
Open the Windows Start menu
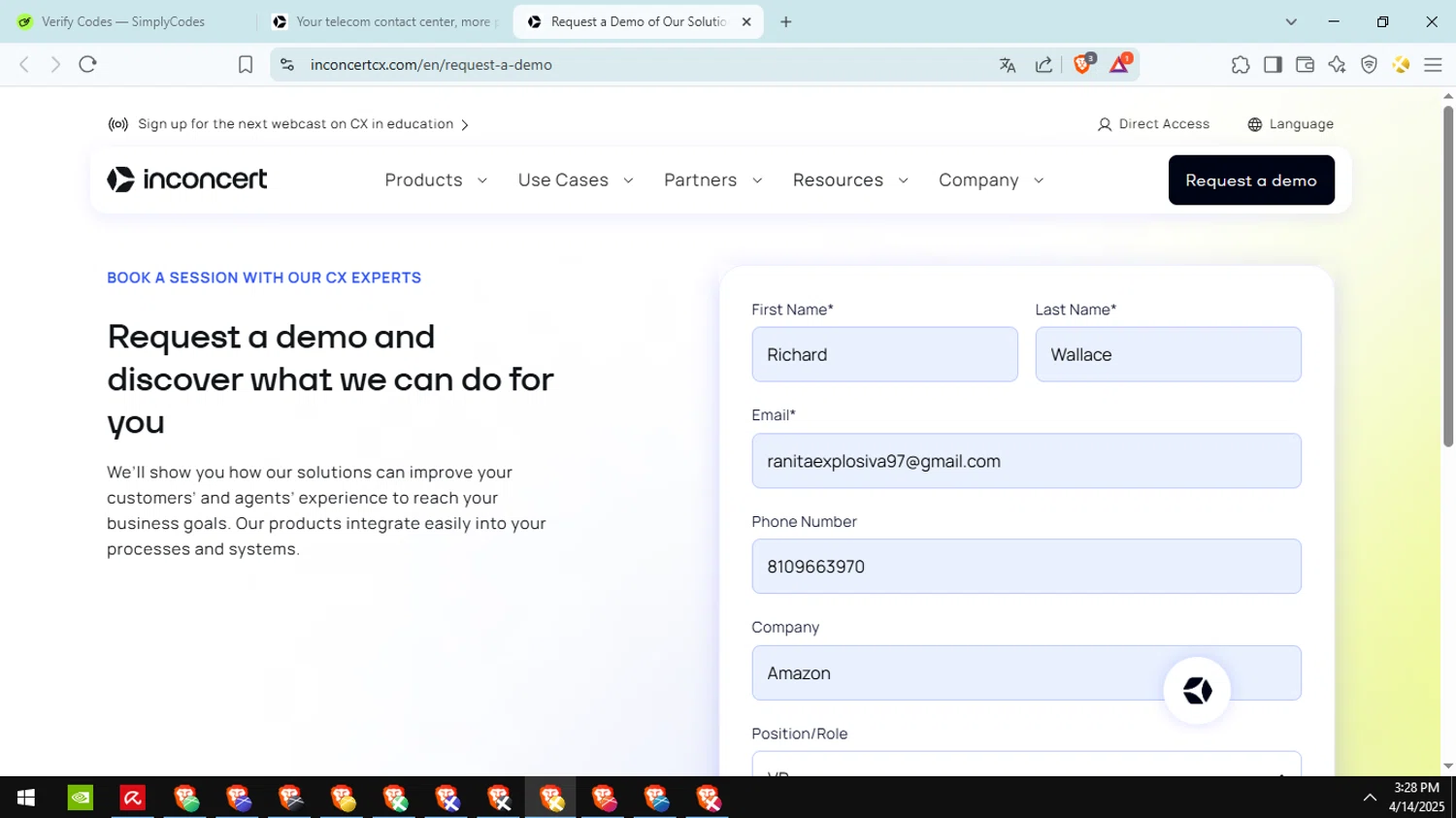click(x=26, y=798)
